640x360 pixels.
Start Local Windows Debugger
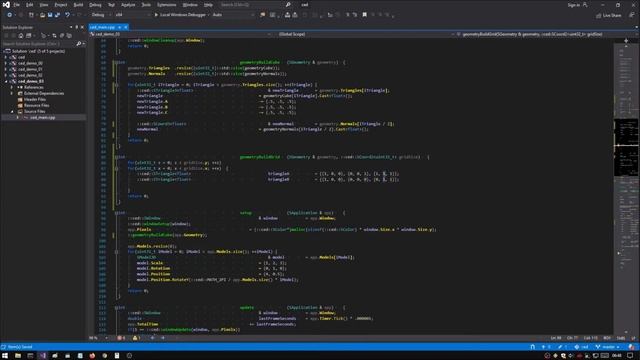click(180, 15)
